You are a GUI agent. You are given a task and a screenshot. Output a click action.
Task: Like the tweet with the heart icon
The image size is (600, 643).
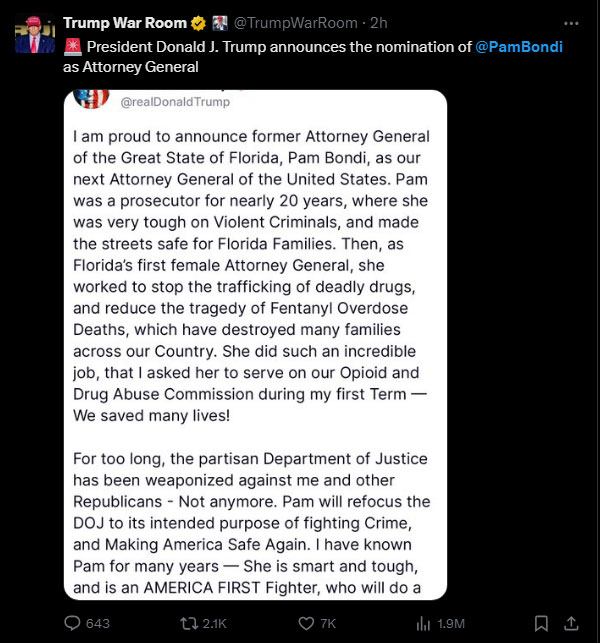pos(307,623)
